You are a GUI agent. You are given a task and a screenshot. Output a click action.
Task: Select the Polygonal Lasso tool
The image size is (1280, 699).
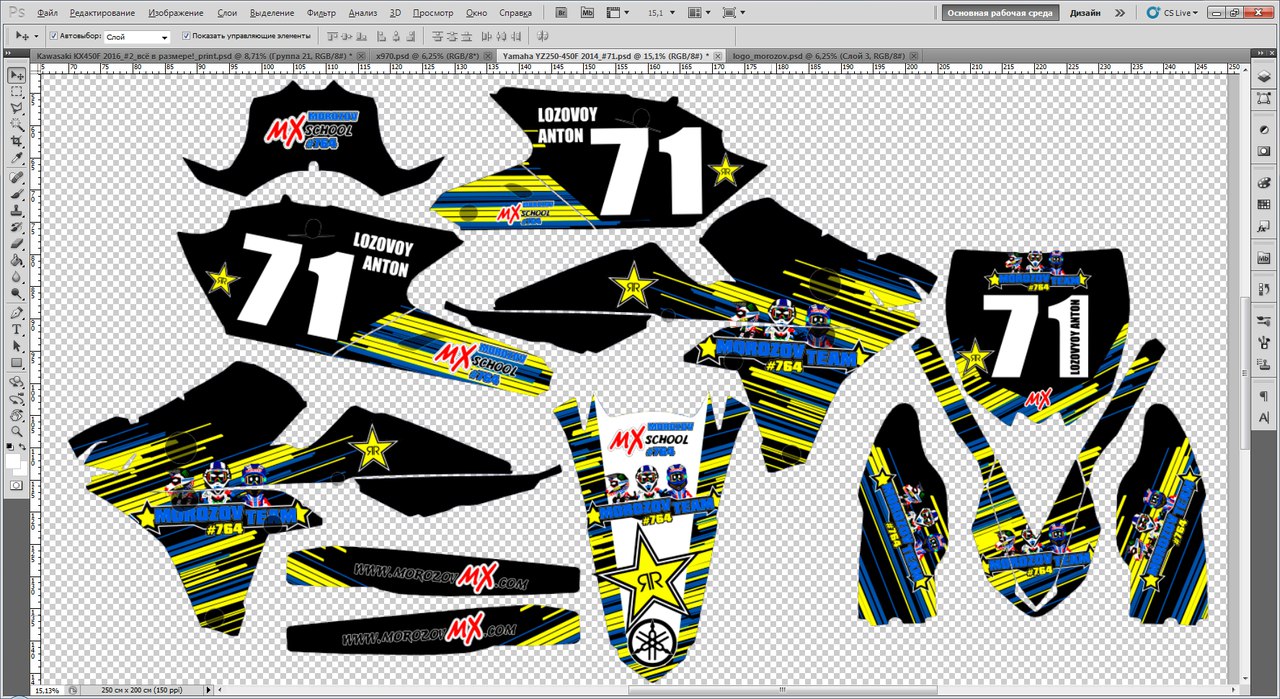pyautogui.click(x=17, y=109)
